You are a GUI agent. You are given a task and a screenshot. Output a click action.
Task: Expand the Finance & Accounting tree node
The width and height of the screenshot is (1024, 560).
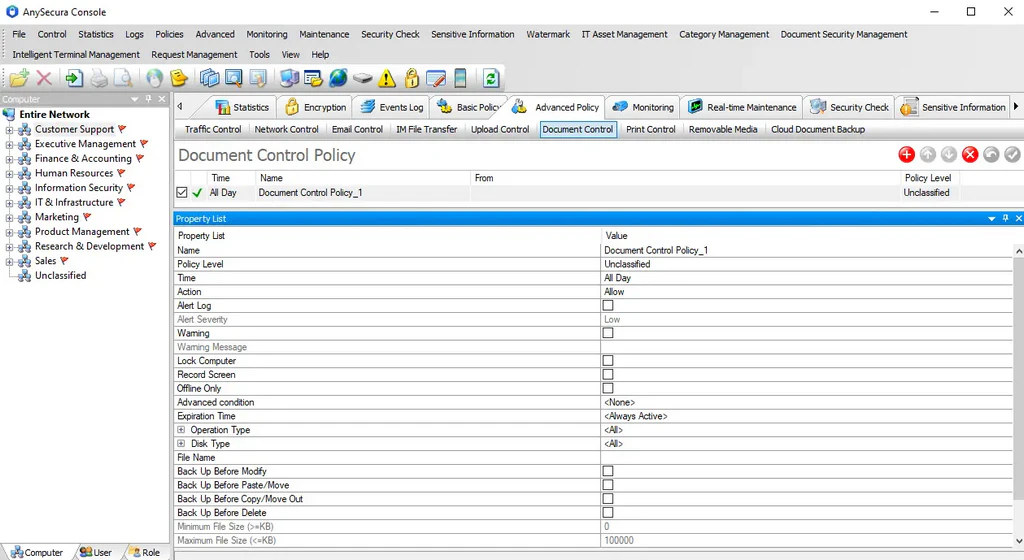9,159
